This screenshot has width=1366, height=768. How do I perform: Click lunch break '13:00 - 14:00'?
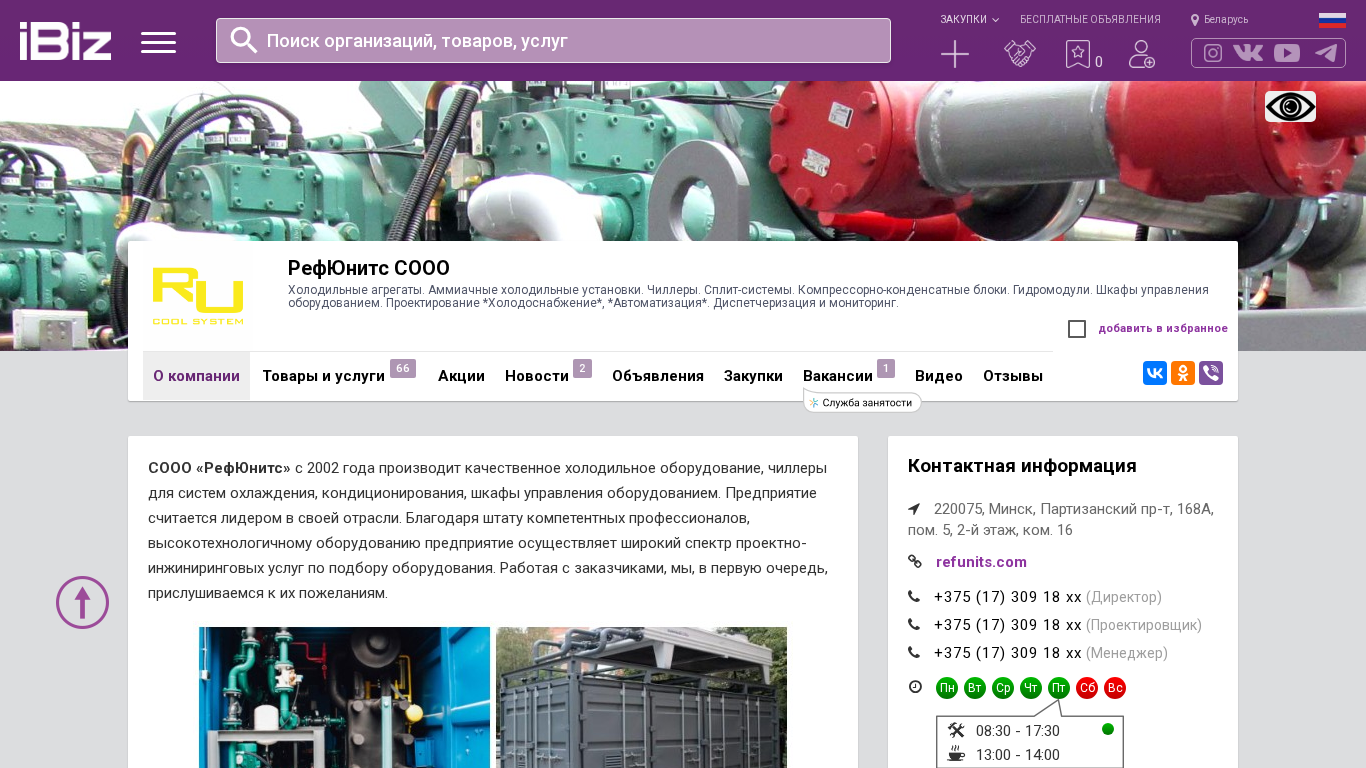tap(1018, 755)
